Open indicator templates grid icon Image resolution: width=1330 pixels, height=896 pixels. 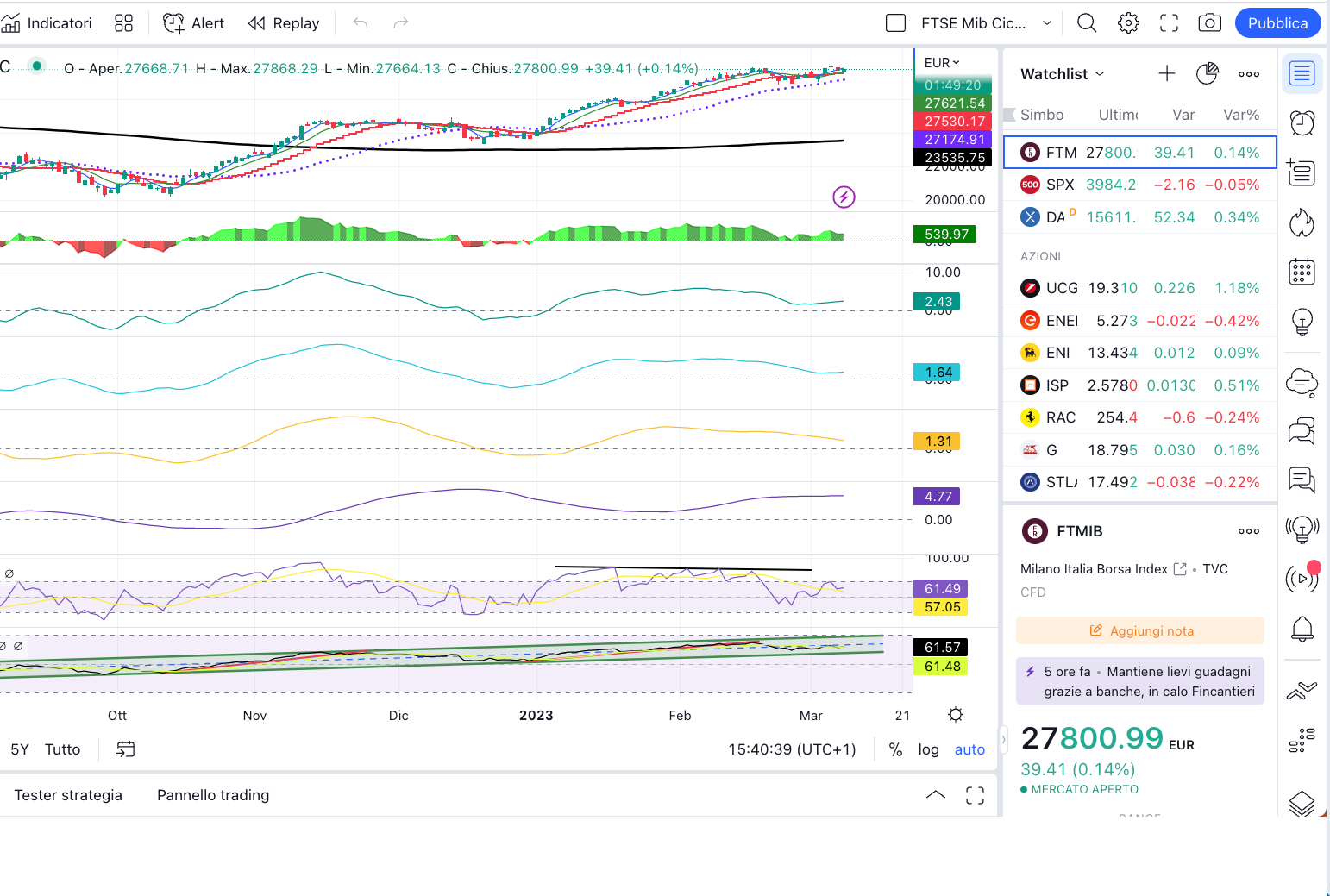pyautogui.click(x=124, y=23)
